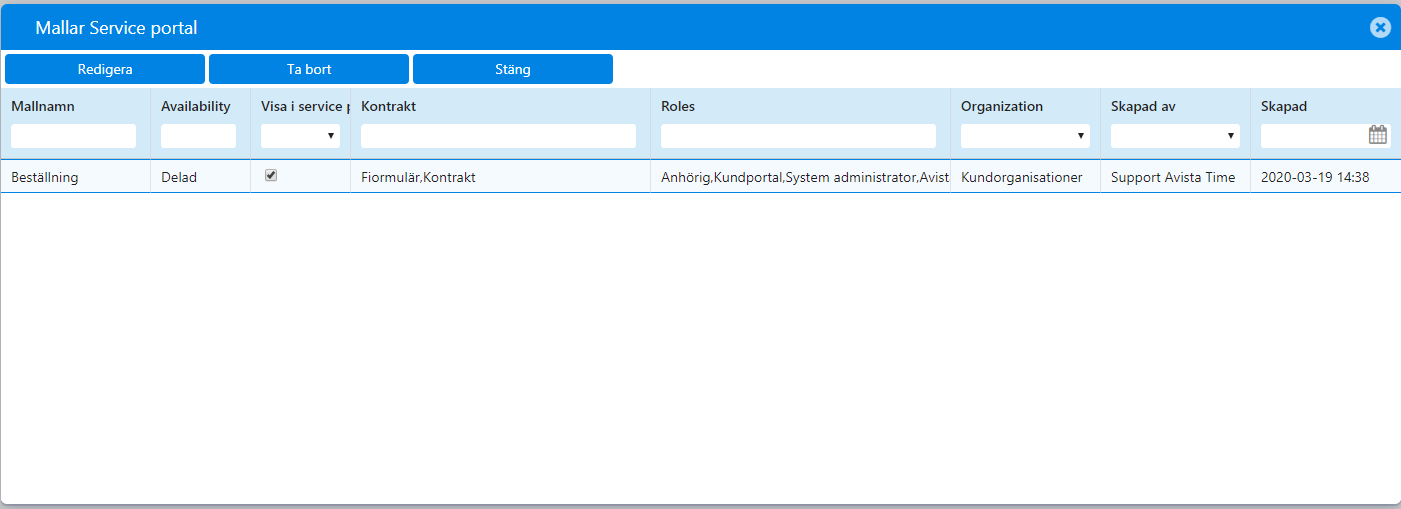Image resolution: width=1401 pixels, height=509 pixels.
Task: Open the calendar picker in Skapad filter
Action: (x=1378, y=135)
